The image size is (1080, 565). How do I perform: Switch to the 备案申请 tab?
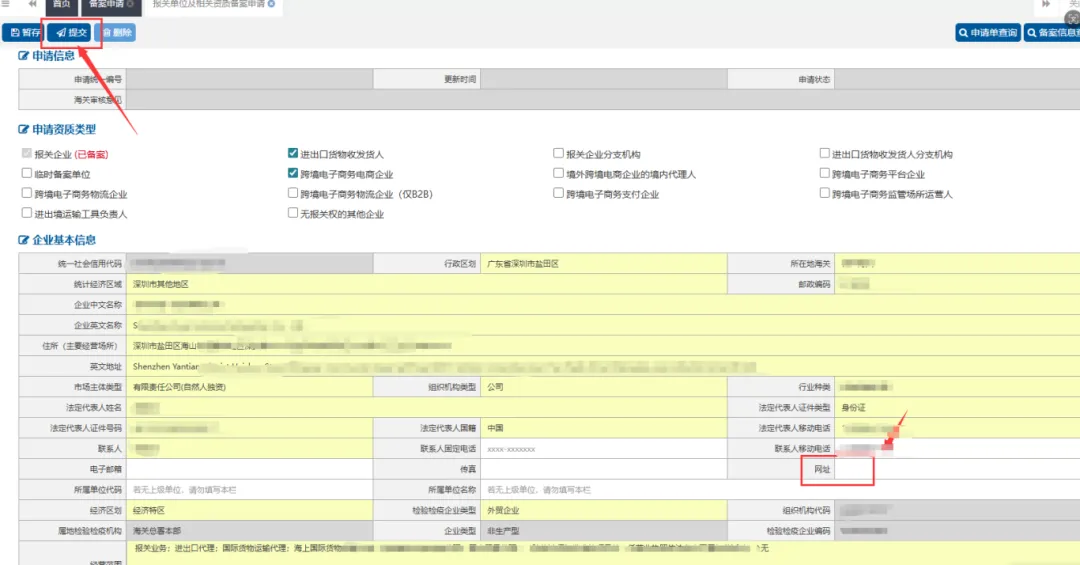[x=105, y=5]
